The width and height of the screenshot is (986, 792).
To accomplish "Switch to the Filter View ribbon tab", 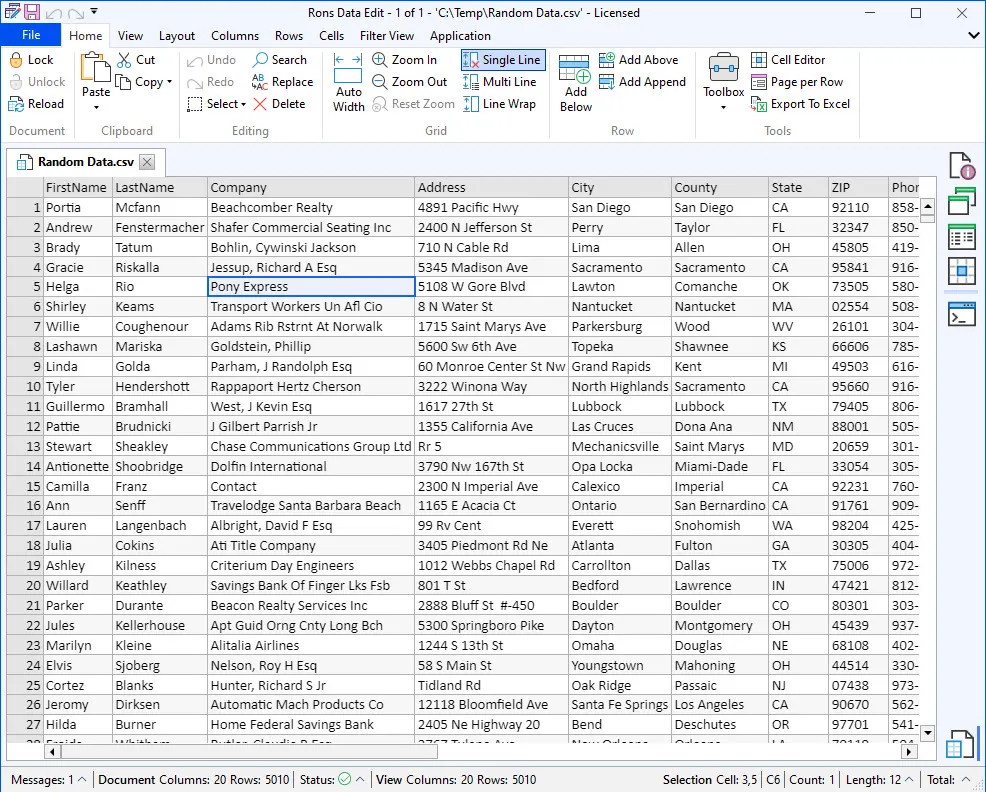I will coord(386,35).
